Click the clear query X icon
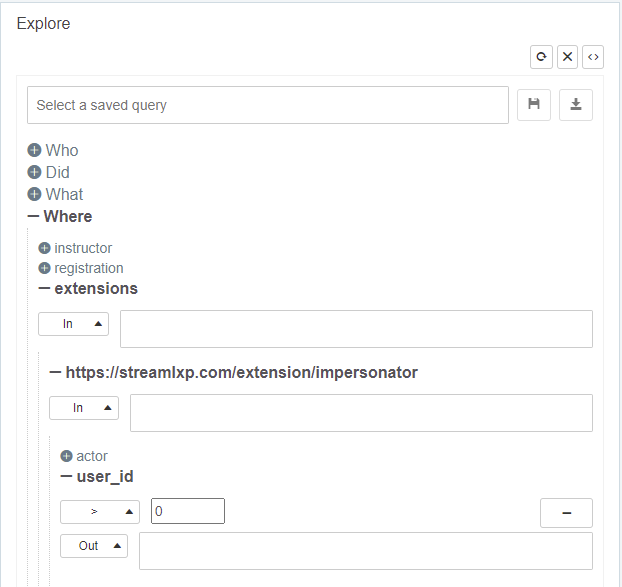This screenshot has width=622, height=587. [567, 57]
